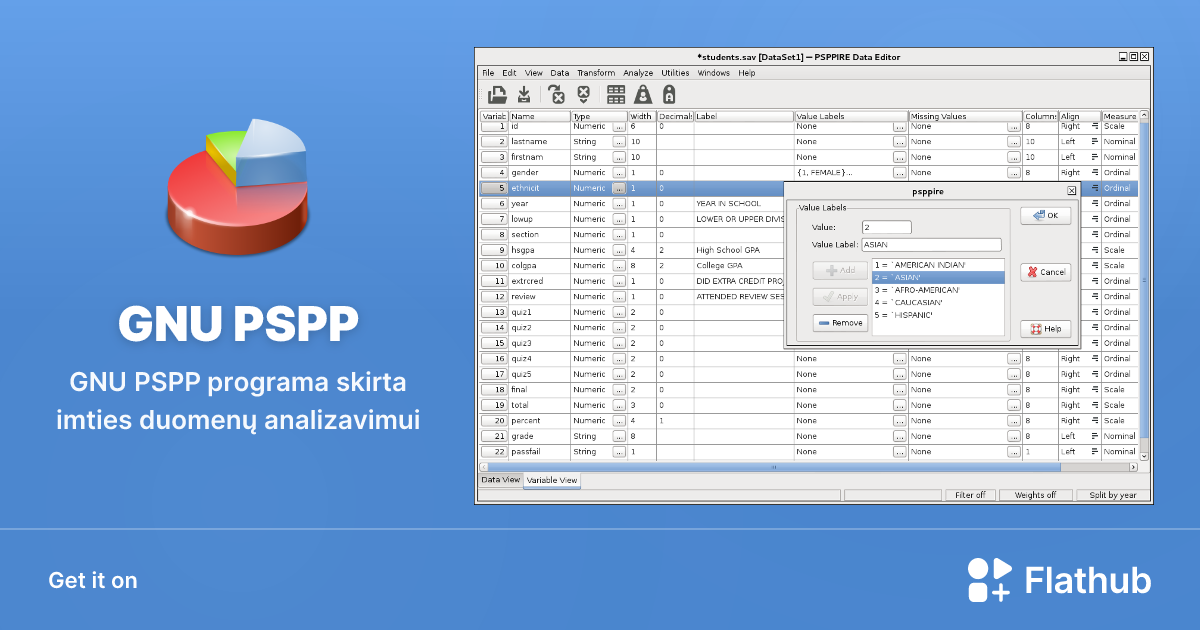
Task: Open Missing Values chooser for lastname row
Action: point(1014,141)
